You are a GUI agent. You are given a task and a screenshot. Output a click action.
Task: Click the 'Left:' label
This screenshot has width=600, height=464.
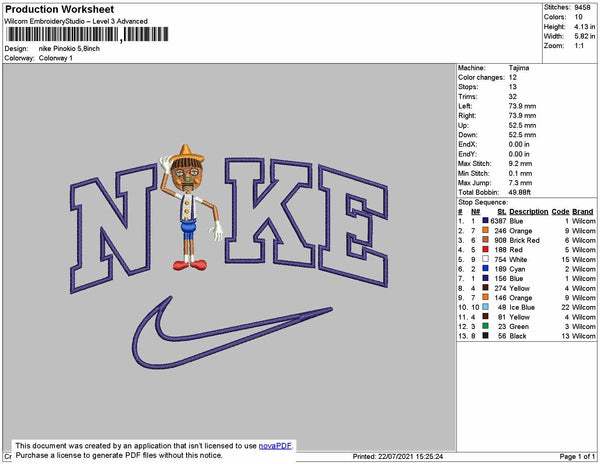pos(465,106)
